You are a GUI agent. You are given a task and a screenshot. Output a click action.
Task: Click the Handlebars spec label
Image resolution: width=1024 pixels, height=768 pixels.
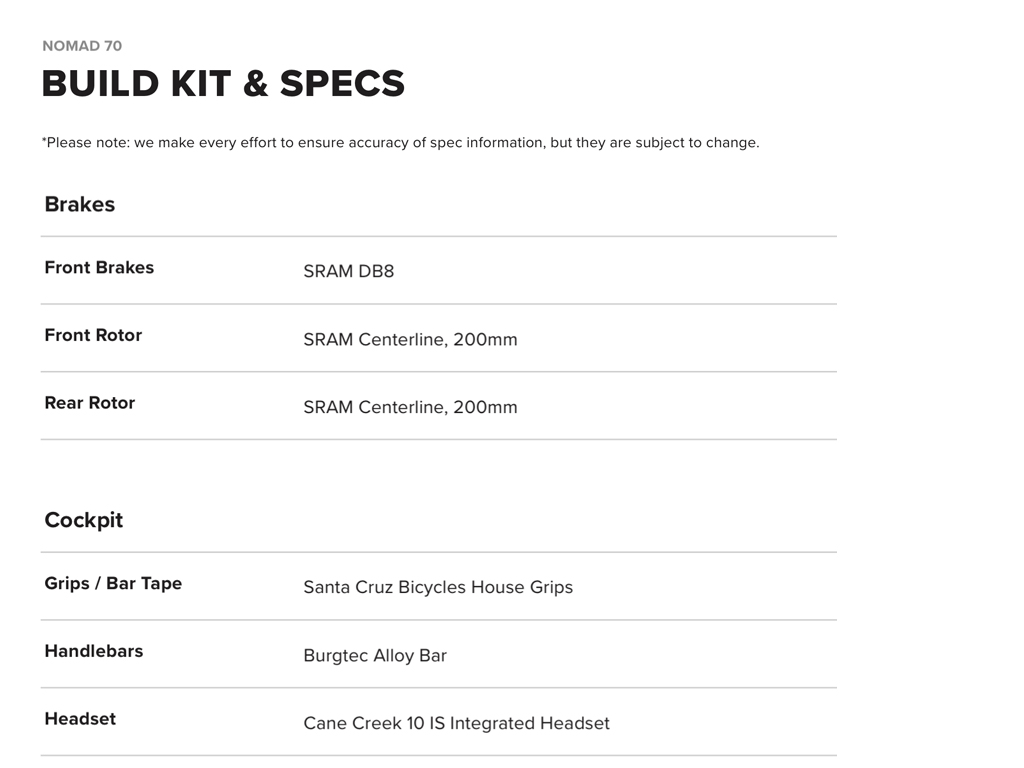[x=94, y=651]
